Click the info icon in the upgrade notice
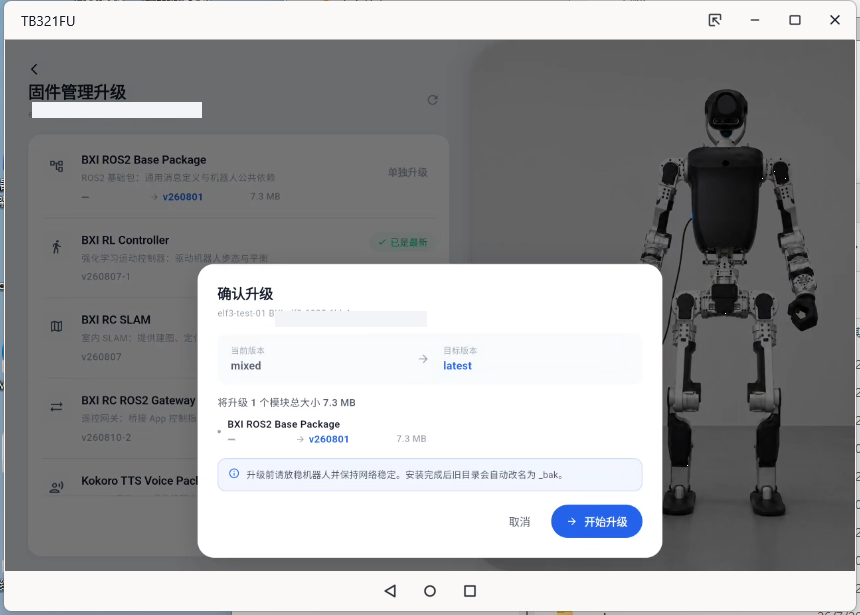 234,473
